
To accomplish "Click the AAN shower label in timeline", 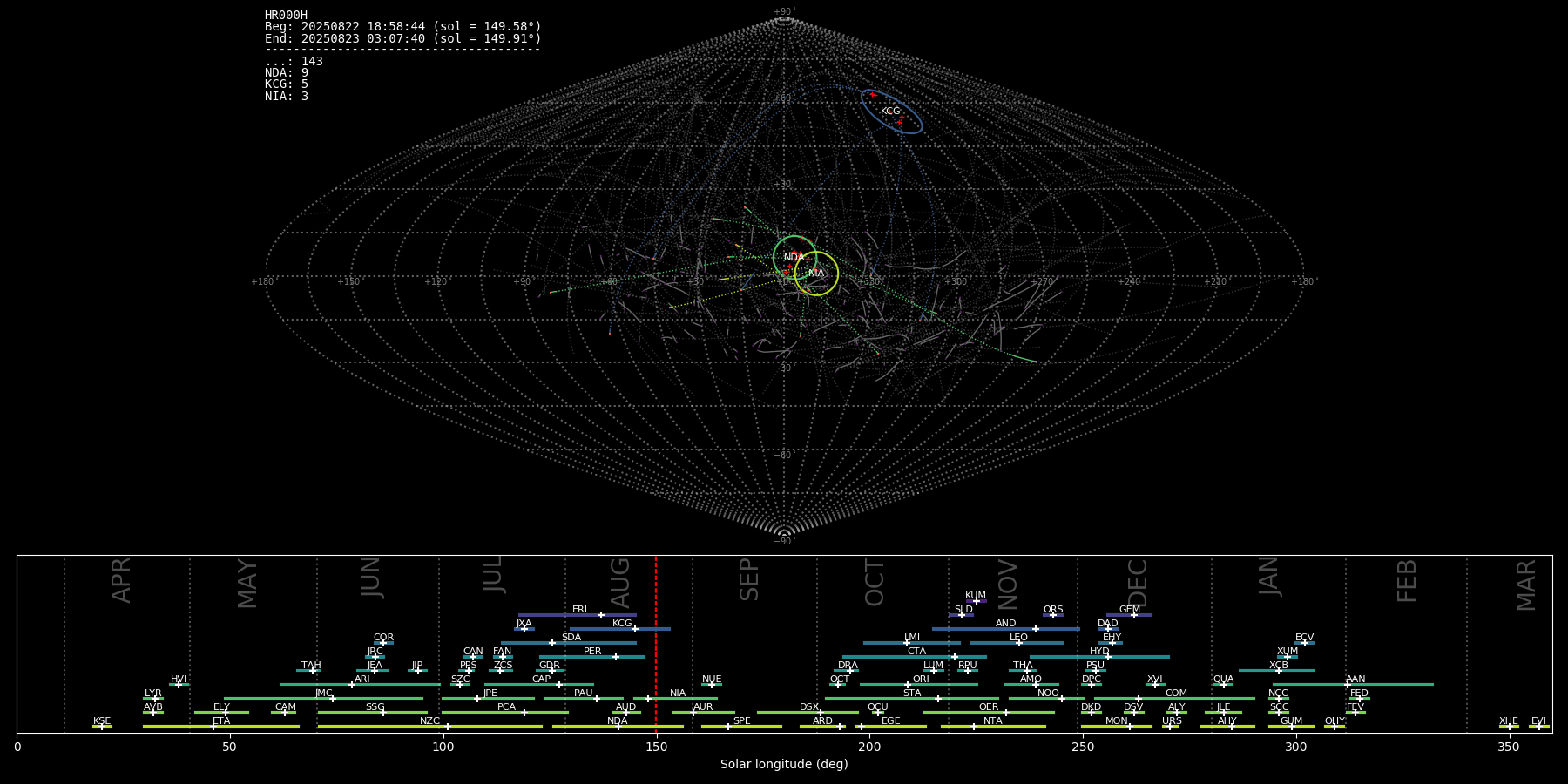I will pos(1356,679).
